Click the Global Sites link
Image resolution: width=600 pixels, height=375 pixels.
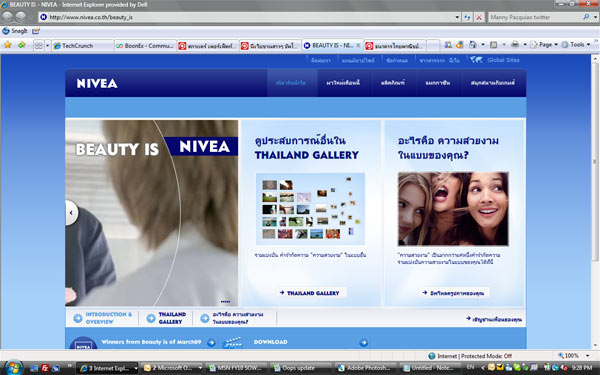tap(503, 60)
